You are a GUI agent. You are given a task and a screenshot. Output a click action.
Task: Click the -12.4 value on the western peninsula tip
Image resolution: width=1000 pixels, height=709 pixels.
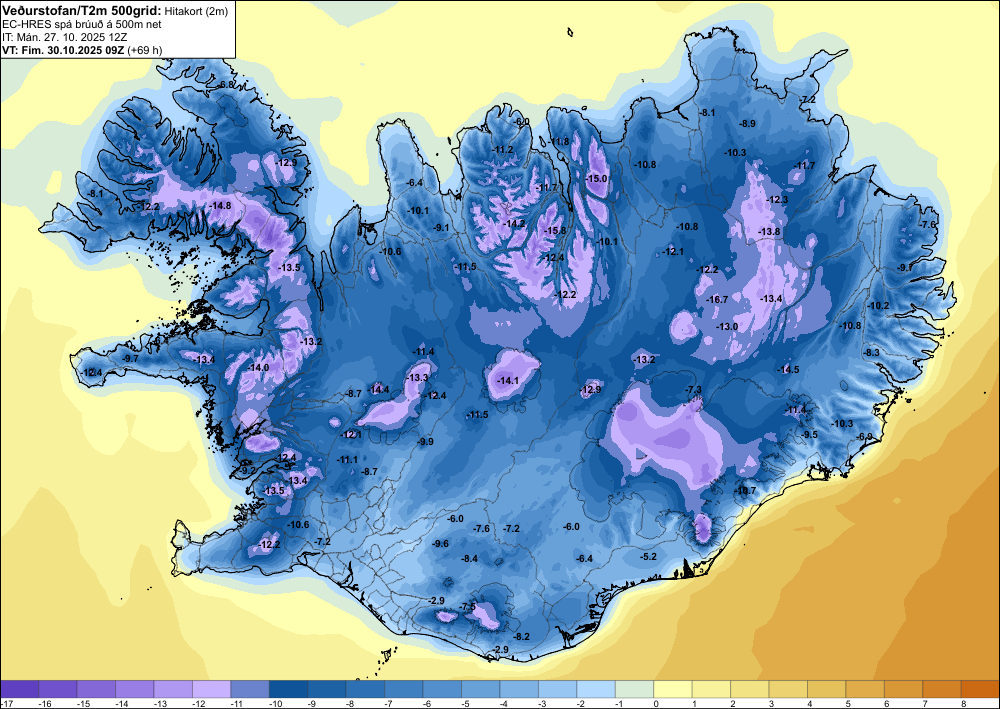92,373
